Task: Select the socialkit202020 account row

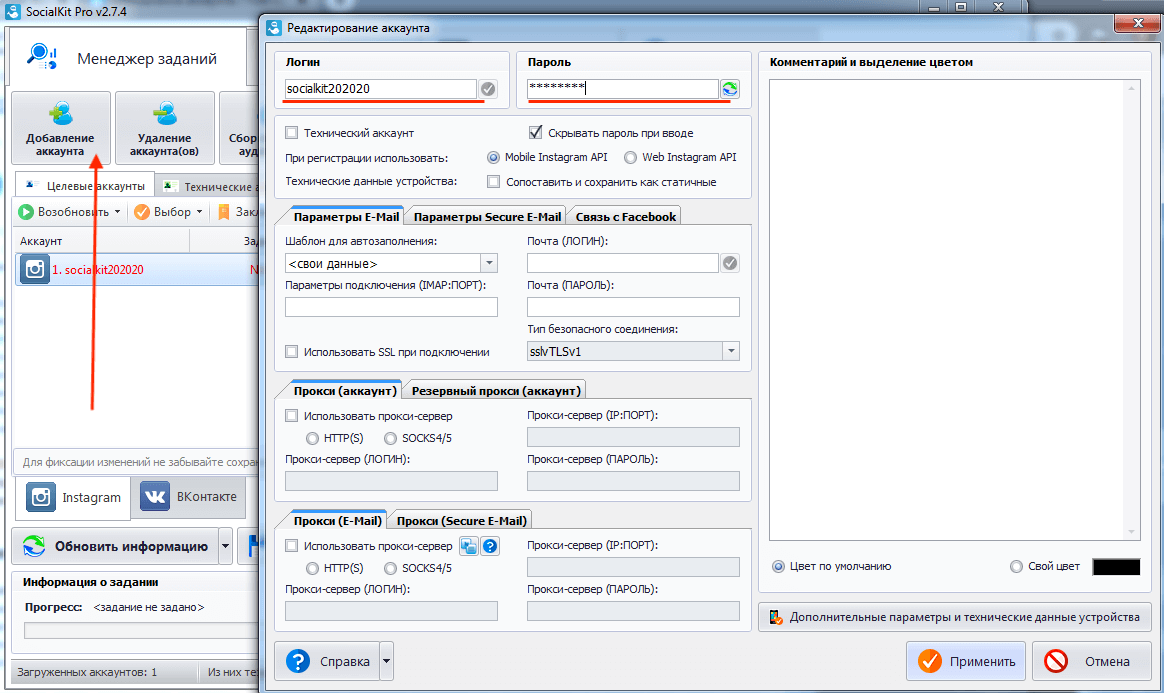Action: coord(137,269)
